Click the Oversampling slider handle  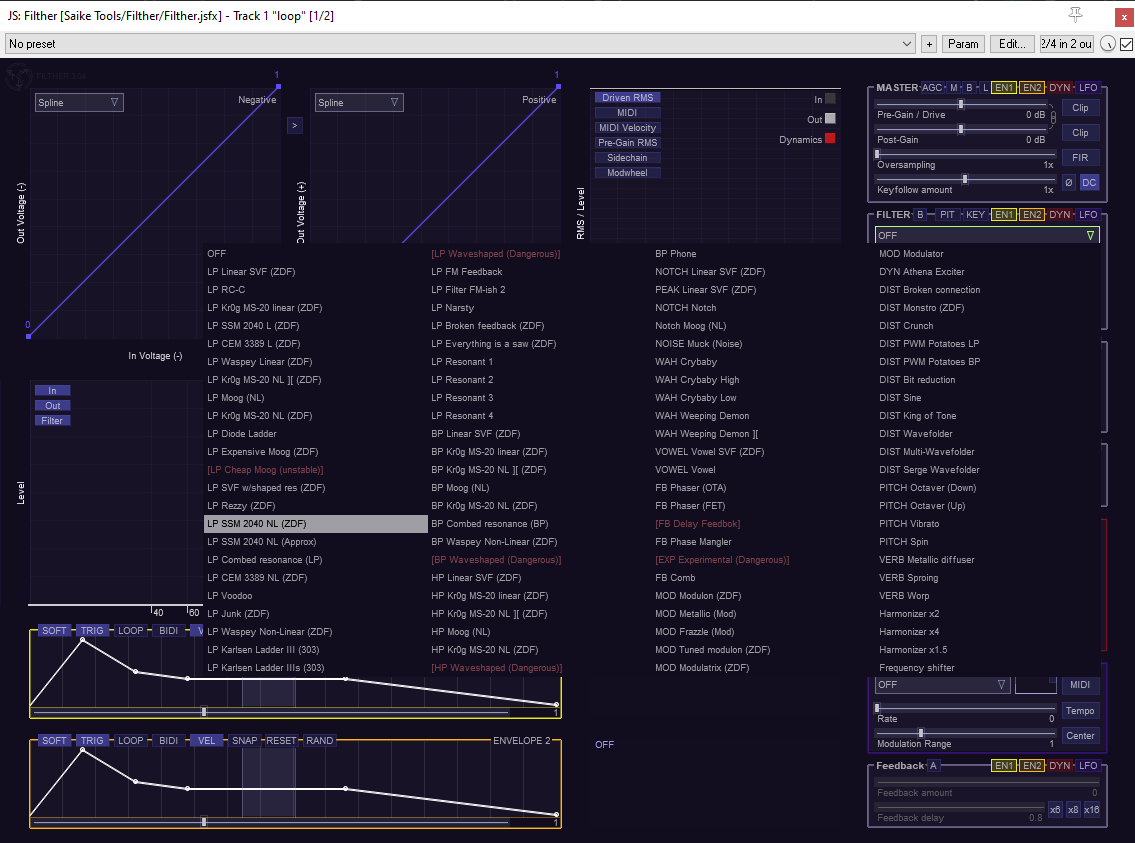pyautogui.click(x=877, y=154)
